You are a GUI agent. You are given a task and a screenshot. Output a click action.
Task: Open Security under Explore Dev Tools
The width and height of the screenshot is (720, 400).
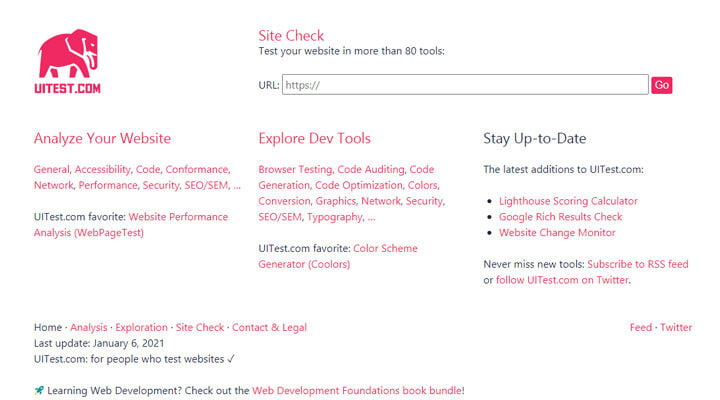pyautogui.click(x=424, y=201)
